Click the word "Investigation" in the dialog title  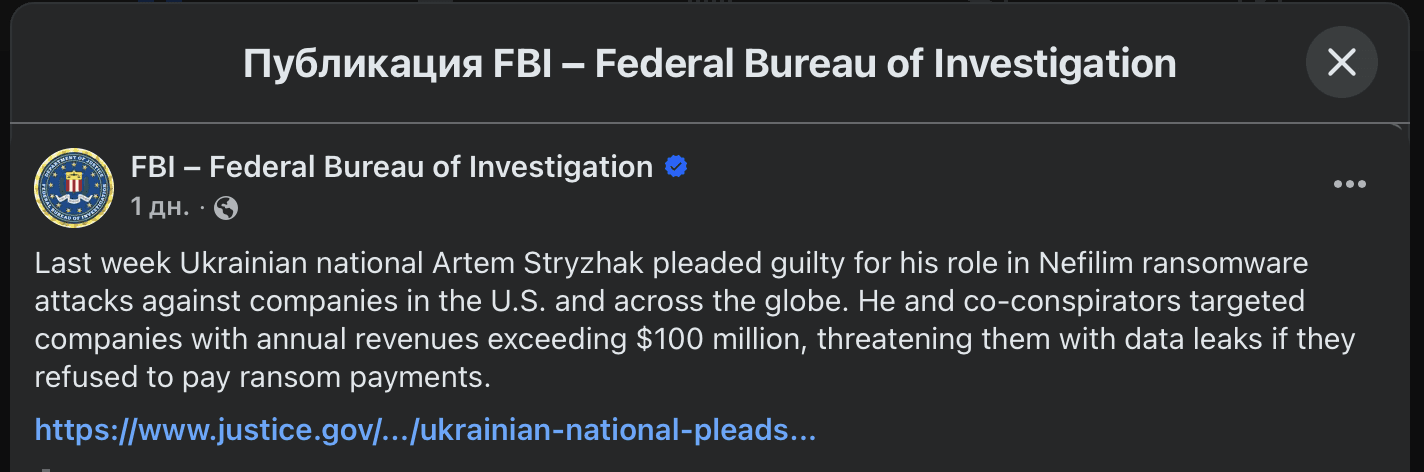pyautogui.click(x=1055, y=64)
